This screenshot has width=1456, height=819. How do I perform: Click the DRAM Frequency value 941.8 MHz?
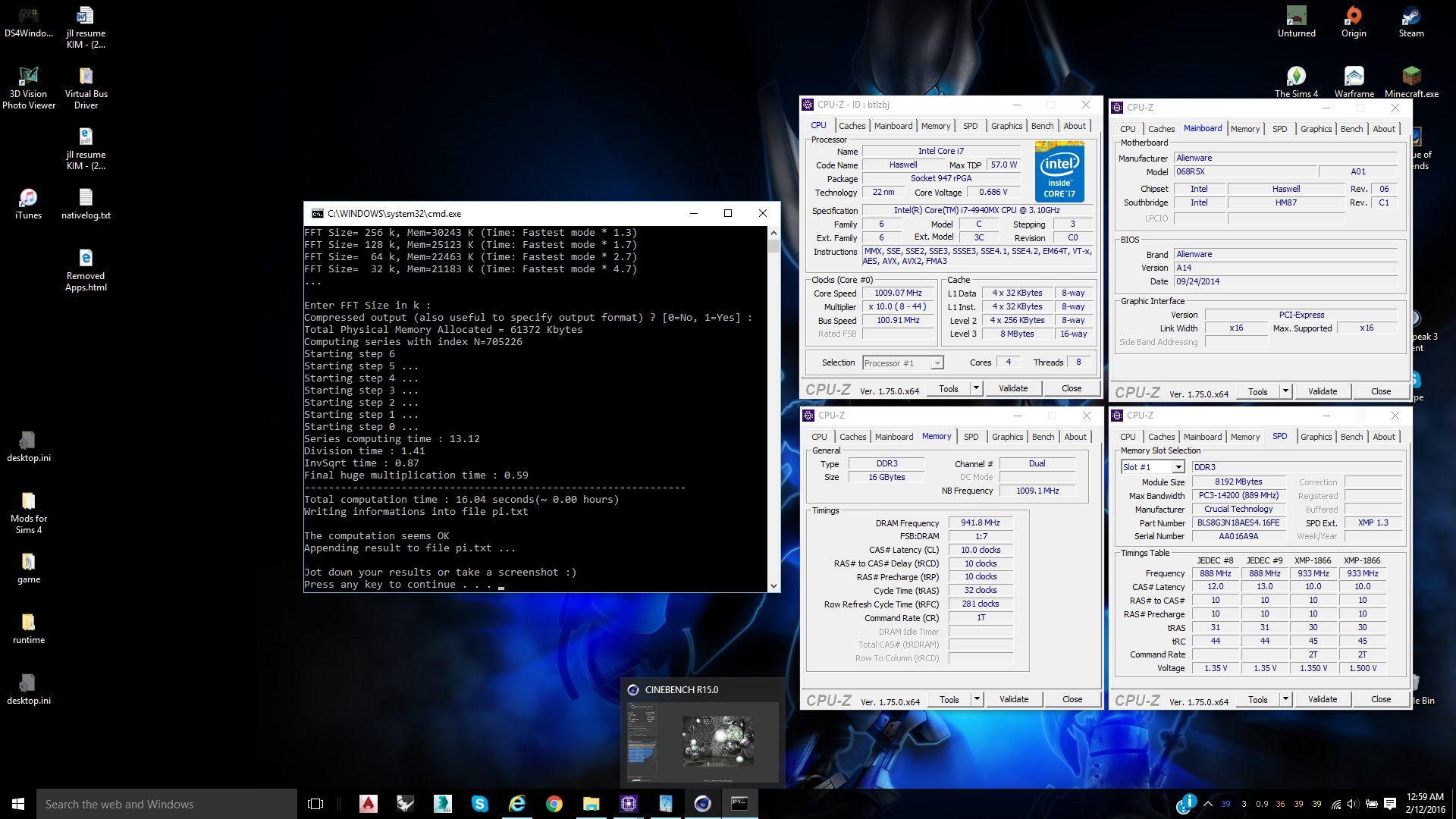(981, 522)
